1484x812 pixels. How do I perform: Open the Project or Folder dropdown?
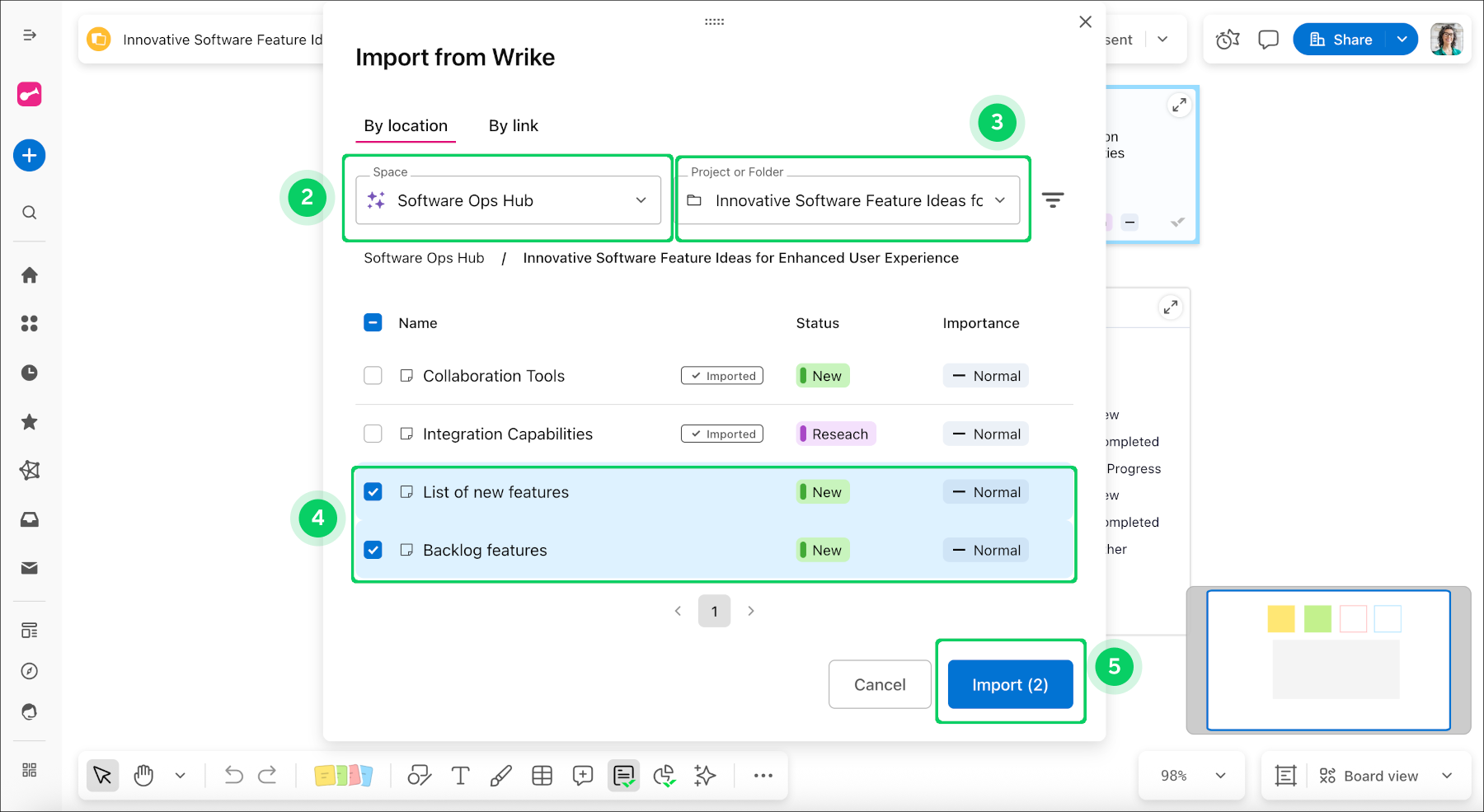click(850, 199)
